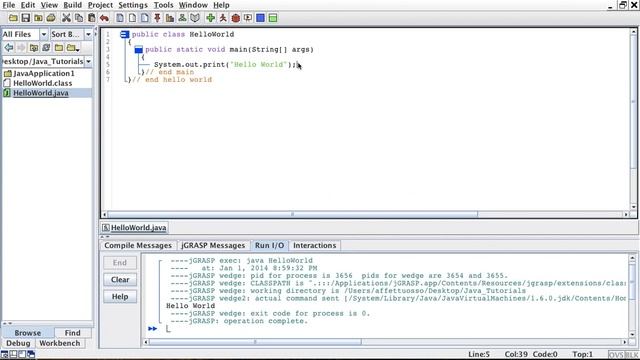
Task: Open folder-with-arrow dropdown in browser toolbar
Action: (73, 48)
